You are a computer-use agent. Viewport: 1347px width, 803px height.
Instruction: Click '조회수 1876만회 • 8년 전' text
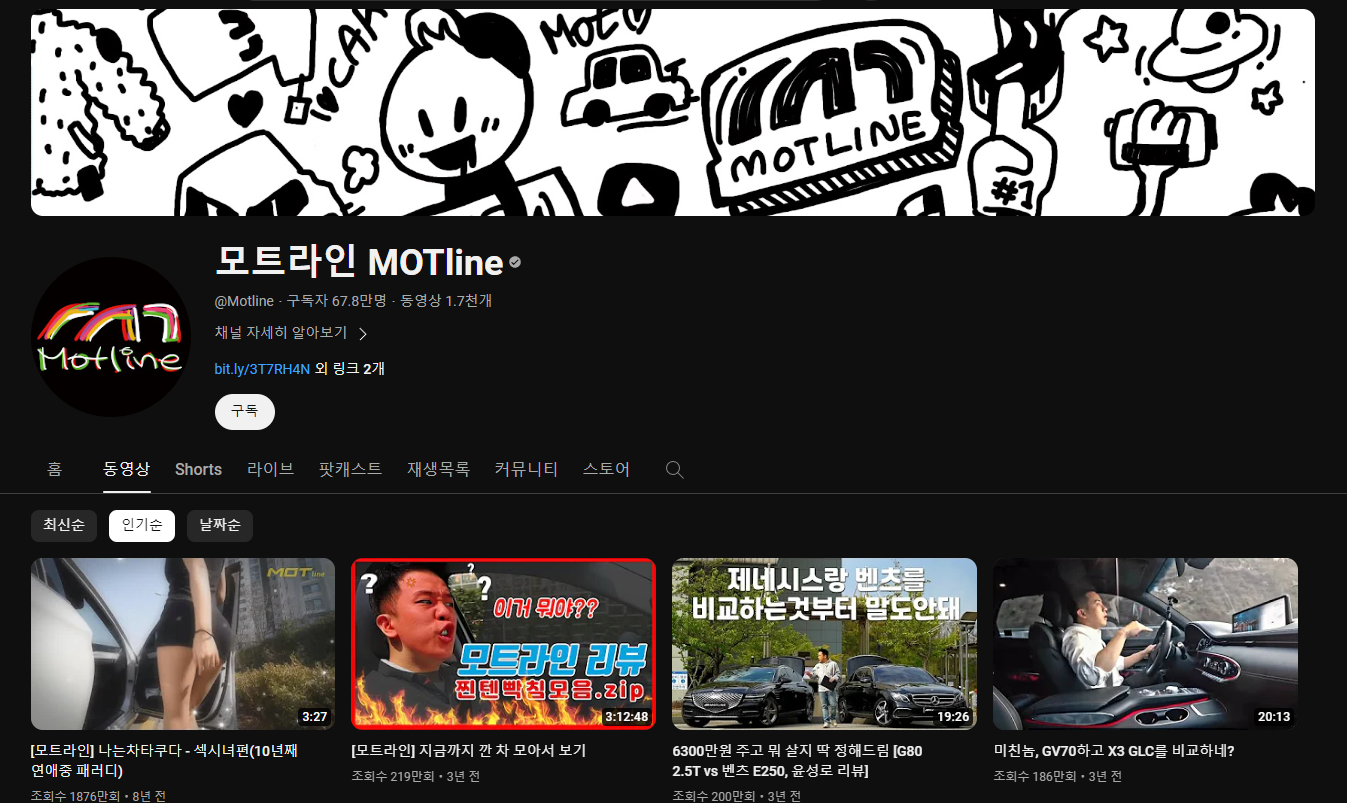[x=99, y=796]
